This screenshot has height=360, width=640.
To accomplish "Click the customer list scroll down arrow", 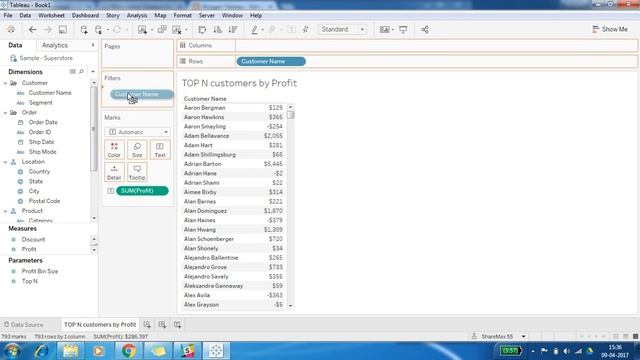I will pyautogui.click(x=291, y=305).
